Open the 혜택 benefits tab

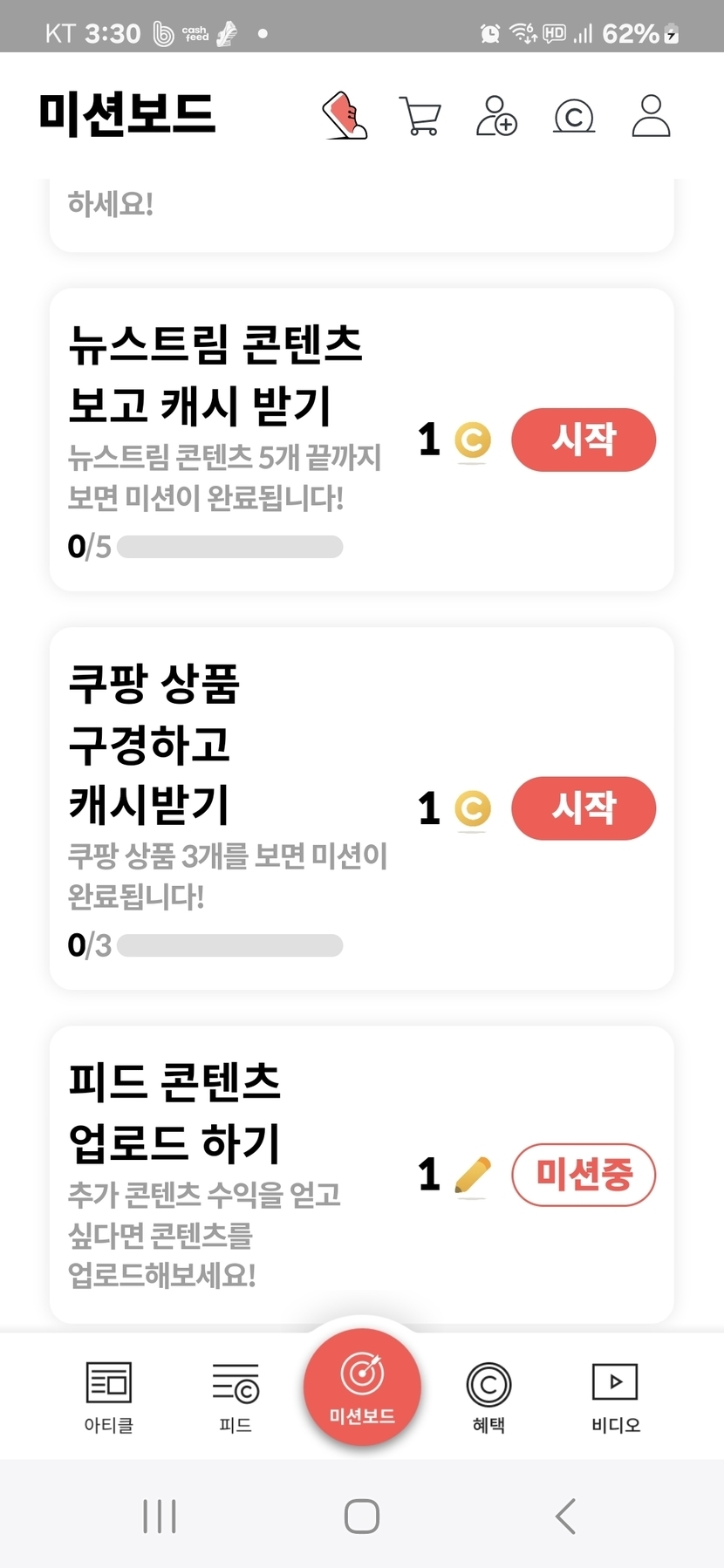point(488,1397)
